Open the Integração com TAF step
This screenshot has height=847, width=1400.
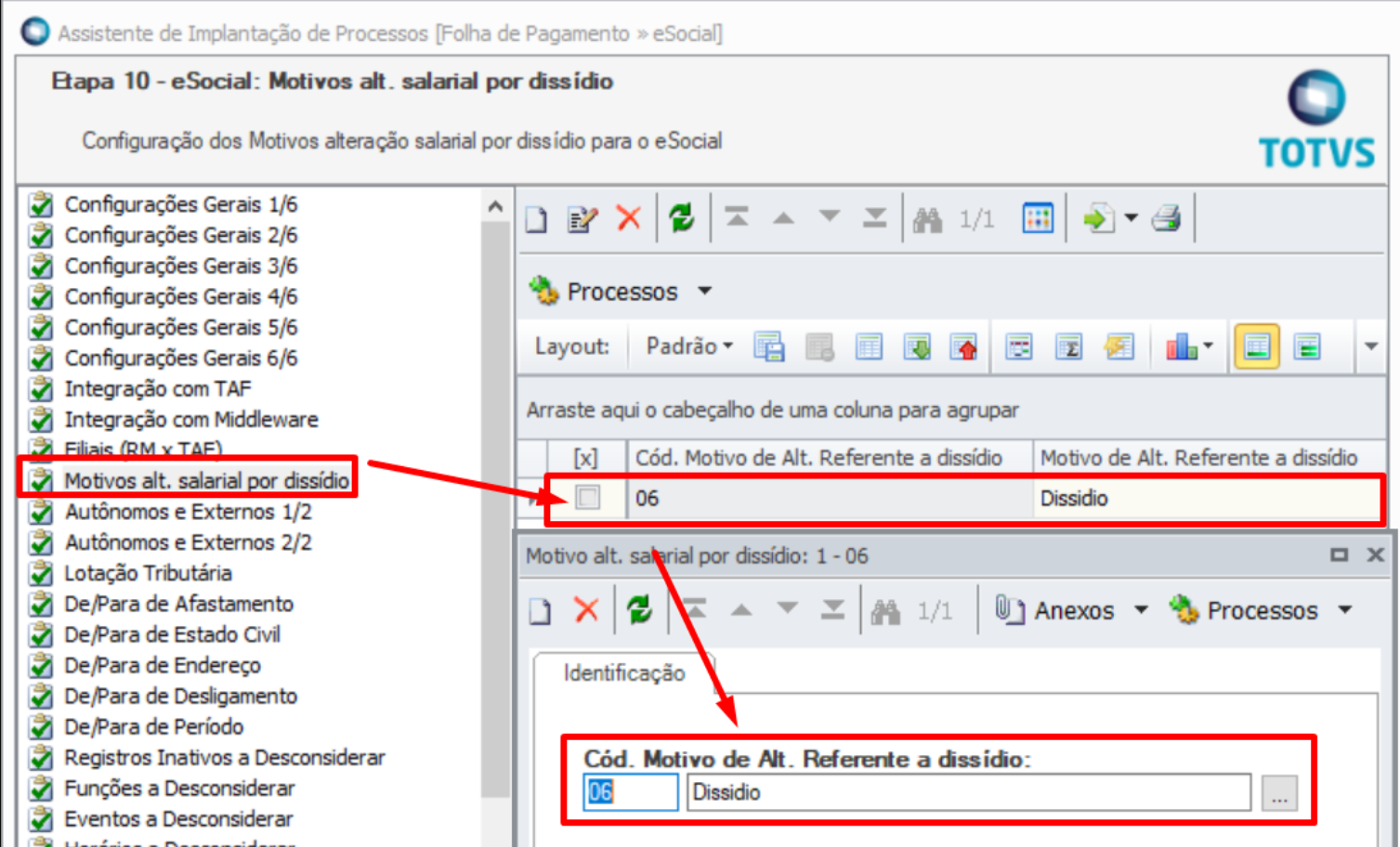(x=158, y=388)
